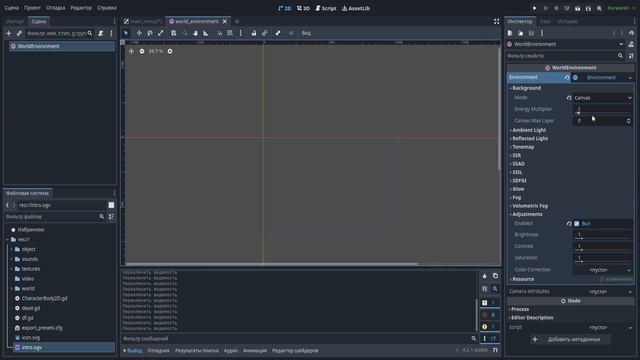
Task: Toggle error messages filter in output
Action: click(x=489, y=315)
